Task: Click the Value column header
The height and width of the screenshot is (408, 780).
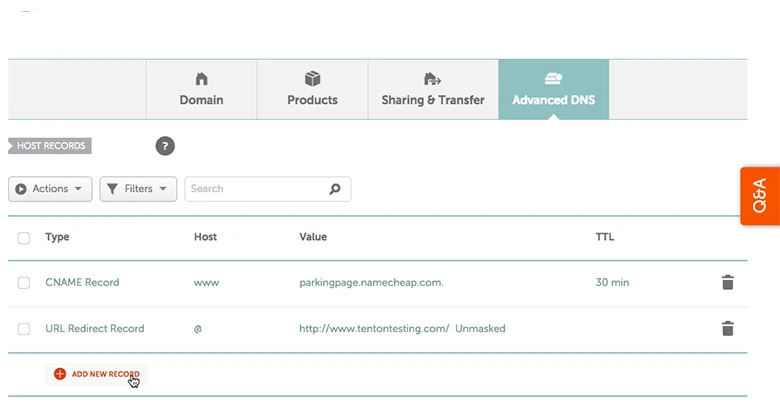Action: coord(313,237)
